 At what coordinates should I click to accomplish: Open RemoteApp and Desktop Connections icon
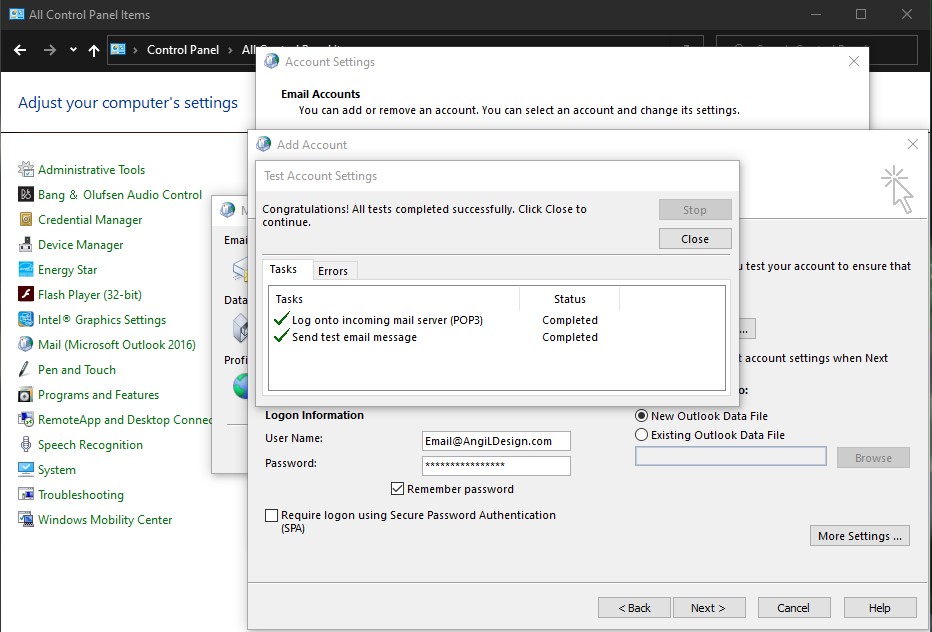point(26,419)
